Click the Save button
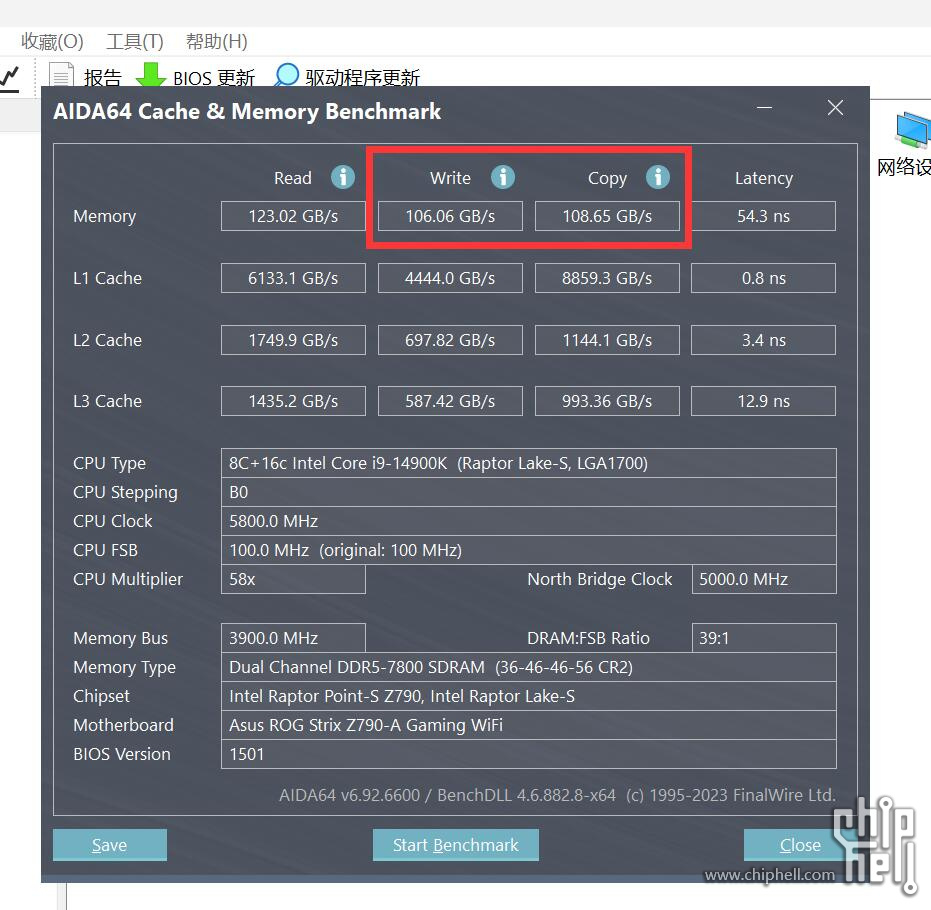The image size is (931, 910). (x=110, y=845)
